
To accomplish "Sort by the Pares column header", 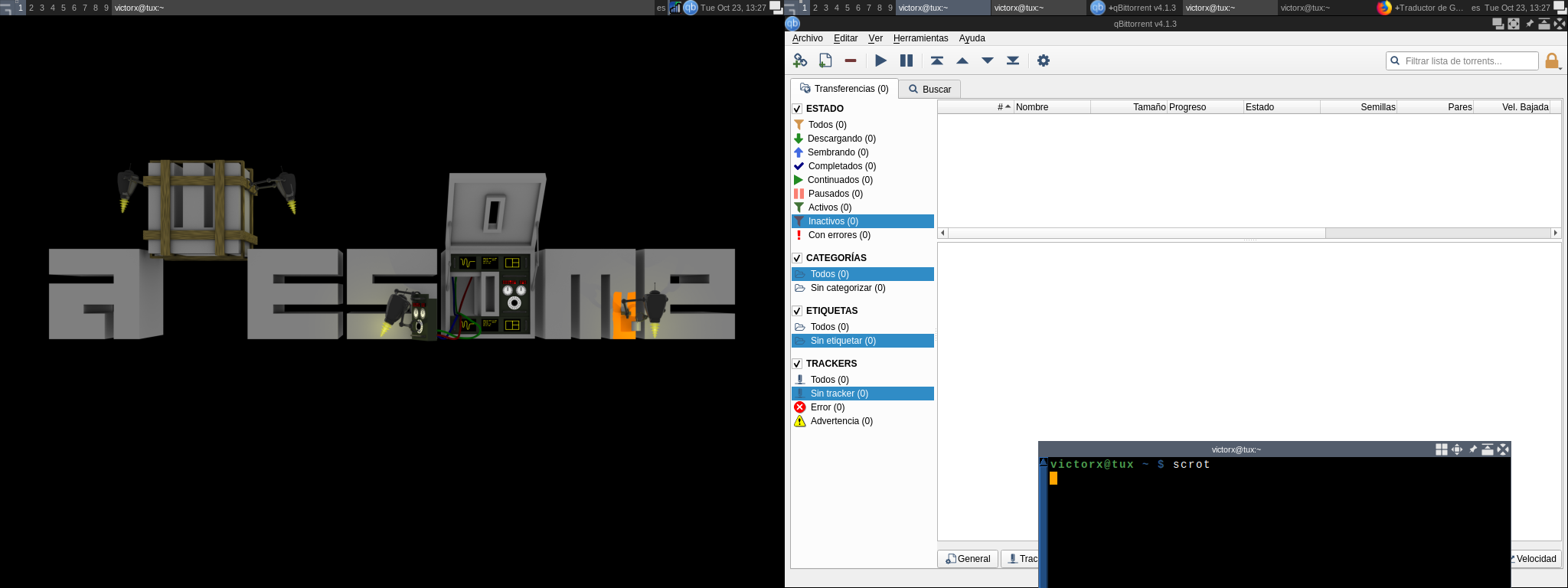I will [x=1436, y=107].
